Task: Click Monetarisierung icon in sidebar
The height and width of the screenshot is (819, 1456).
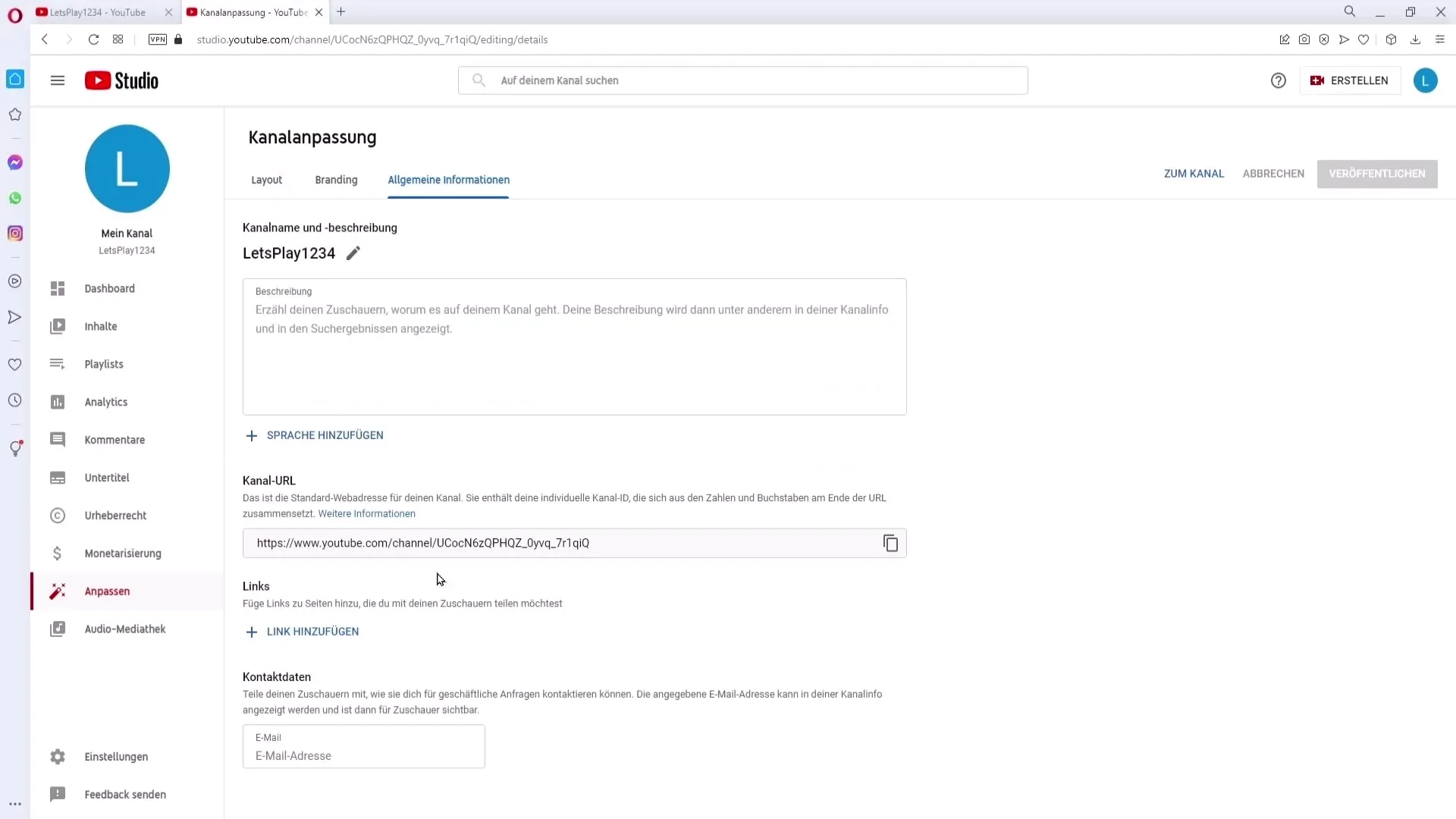Action: 58,553
